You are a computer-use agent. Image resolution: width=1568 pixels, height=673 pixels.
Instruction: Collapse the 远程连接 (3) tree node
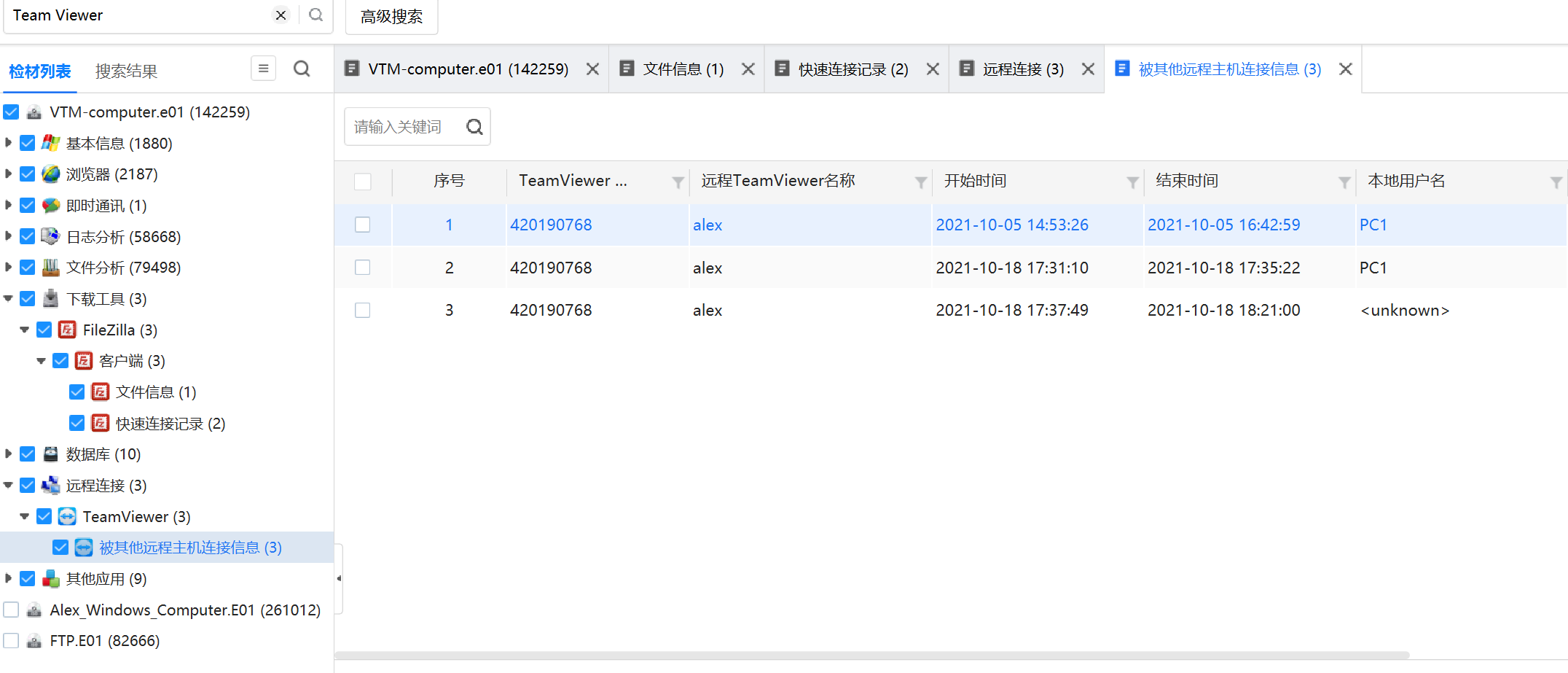click(8, 486)
